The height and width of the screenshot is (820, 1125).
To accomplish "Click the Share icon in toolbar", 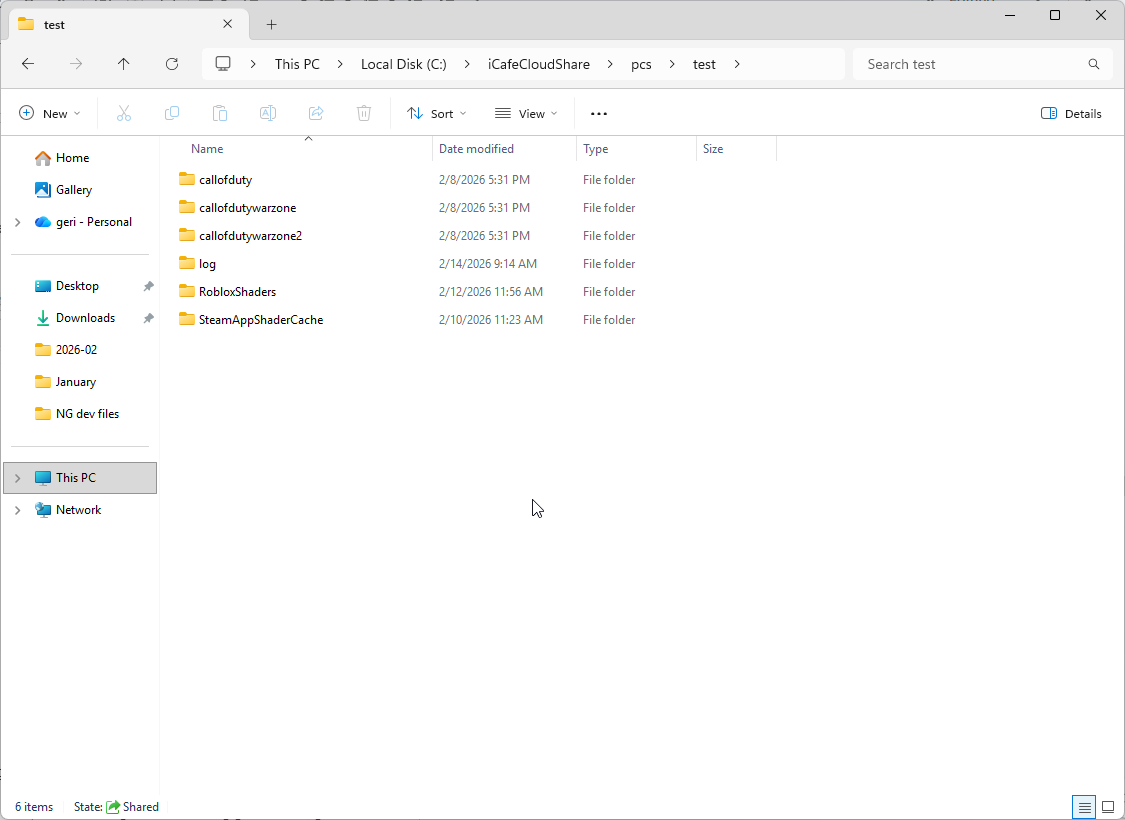I will (x=316, y=114).
